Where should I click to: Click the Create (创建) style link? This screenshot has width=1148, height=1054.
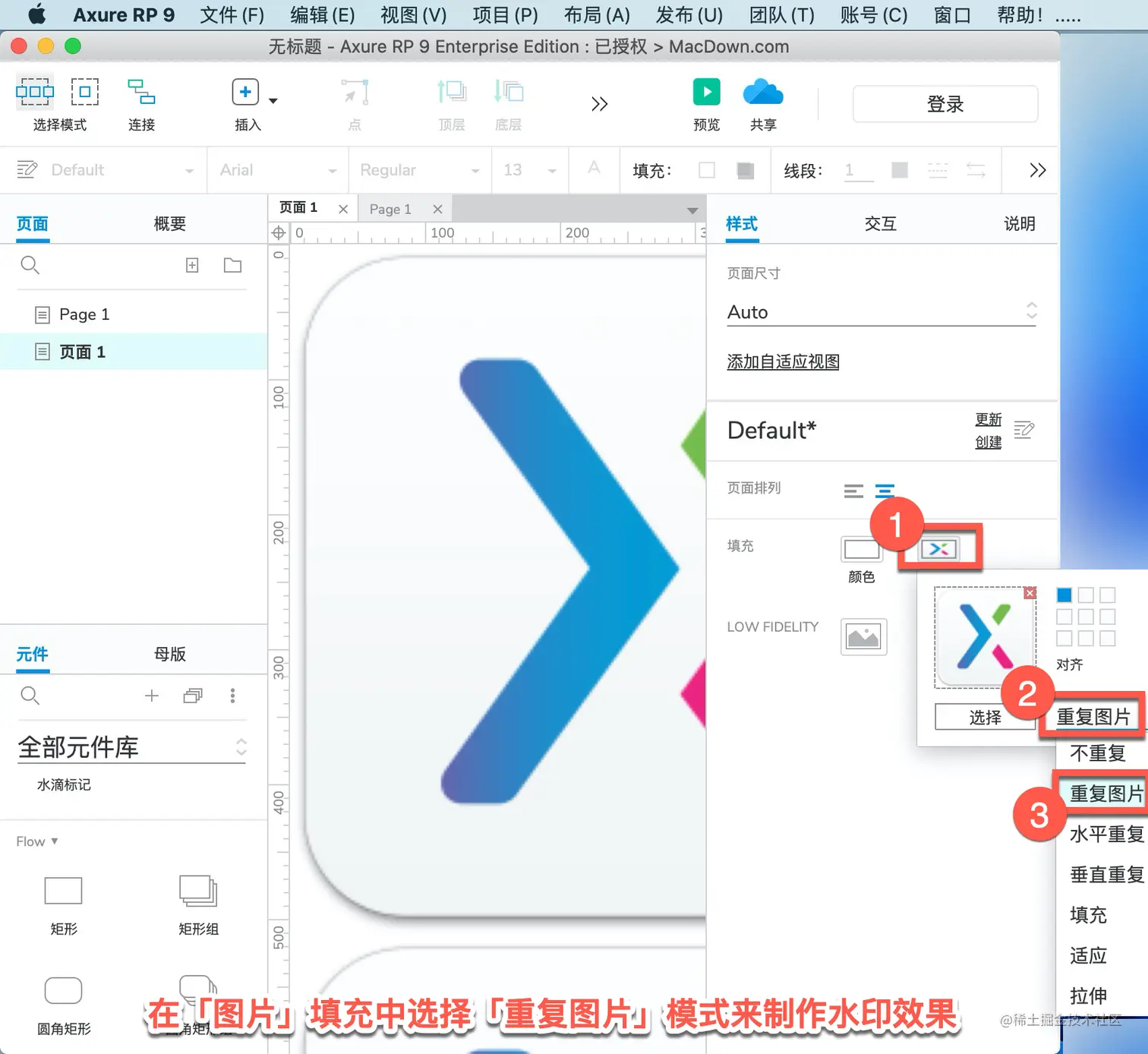click(x=989, y=442)
